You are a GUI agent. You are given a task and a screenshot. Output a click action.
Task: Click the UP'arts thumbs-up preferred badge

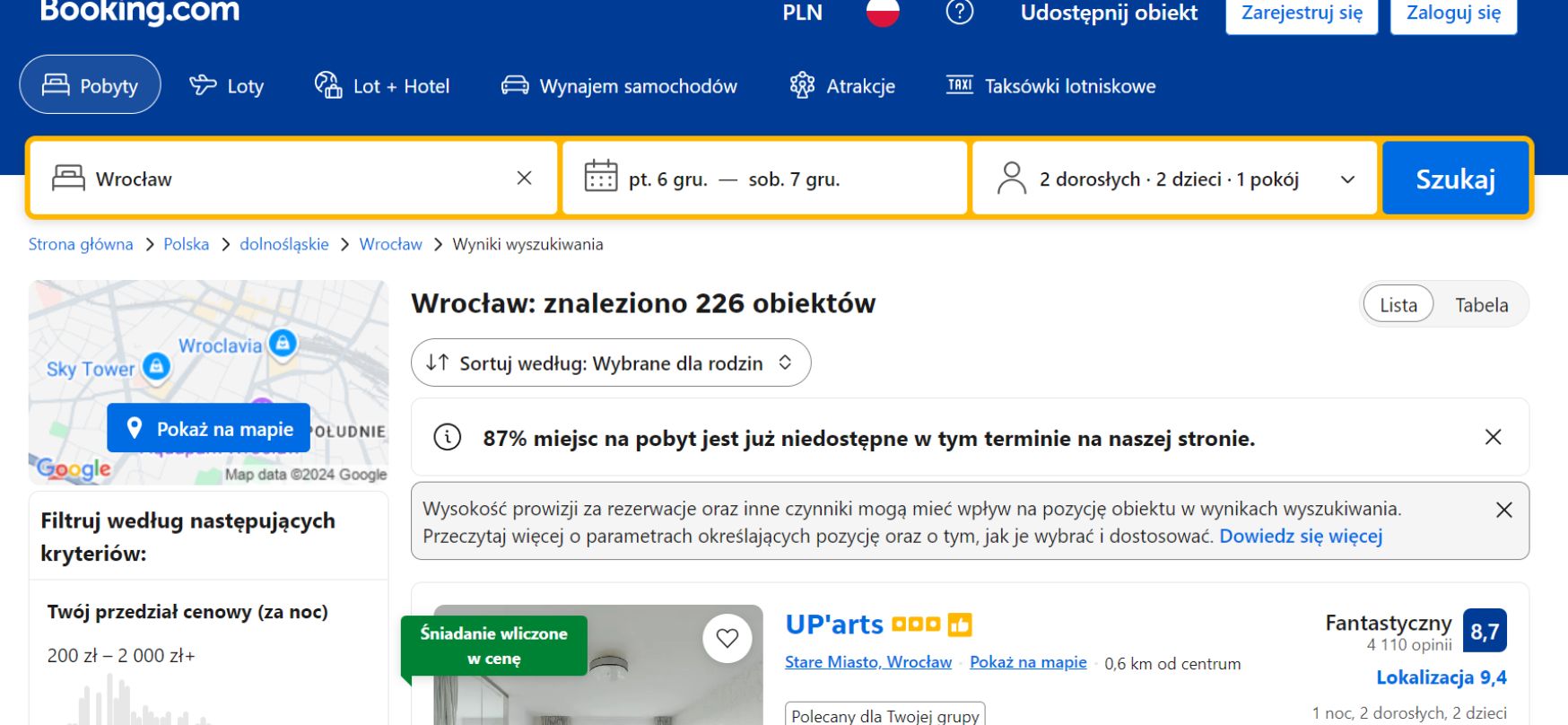(x=960, y=625)
